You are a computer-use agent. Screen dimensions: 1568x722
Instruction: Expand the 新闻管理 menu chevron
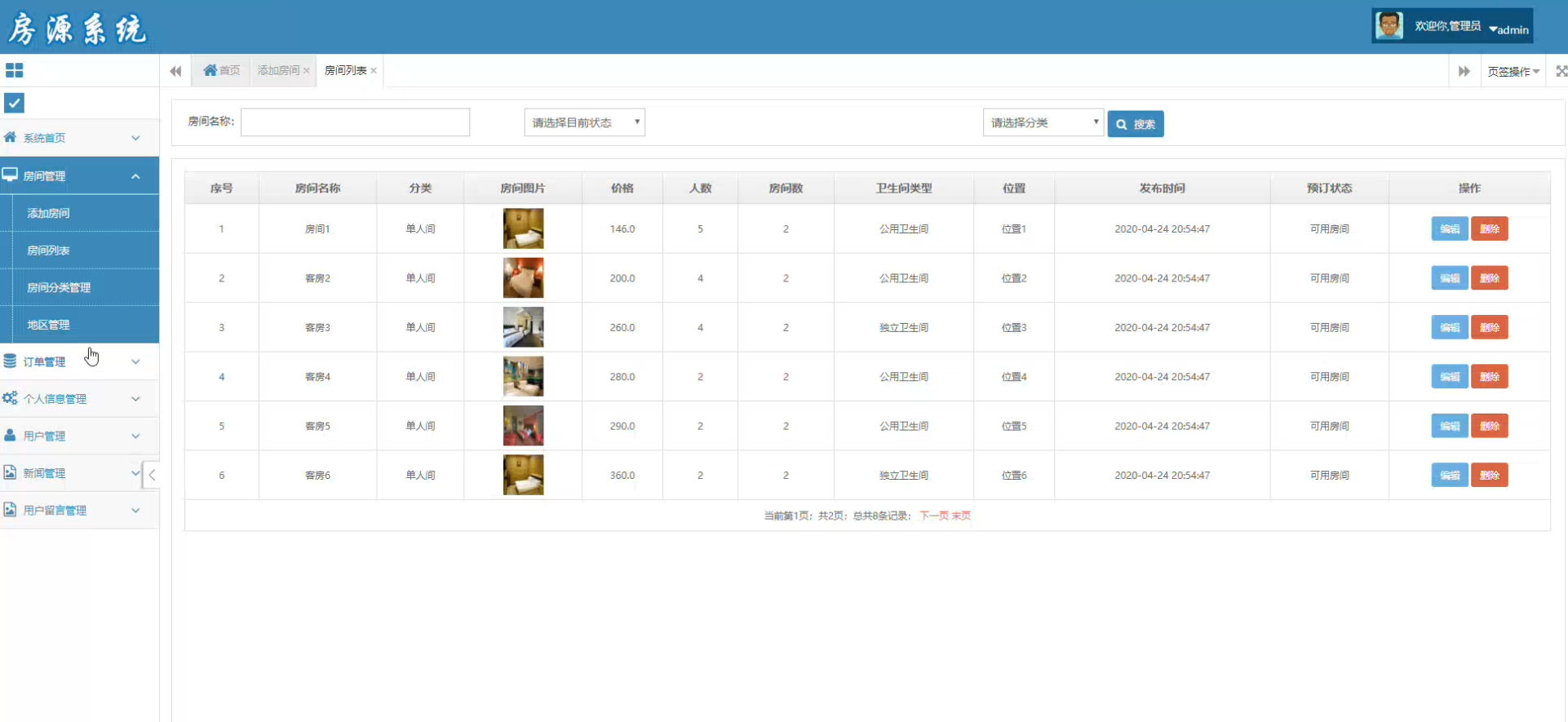click(135, 473)
